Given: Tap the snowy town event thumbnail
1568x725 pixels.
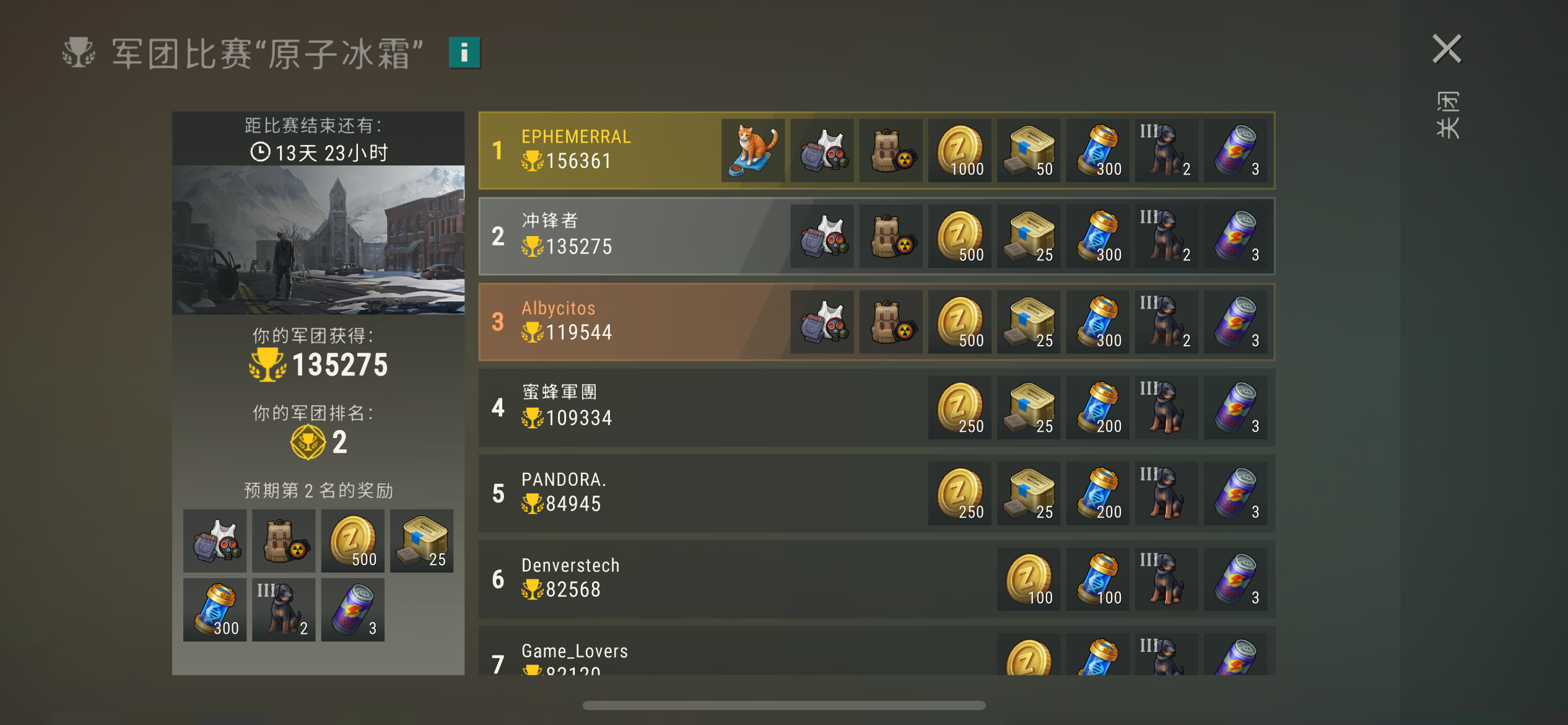Looking at the screenshot, I should tap(318, 240).
